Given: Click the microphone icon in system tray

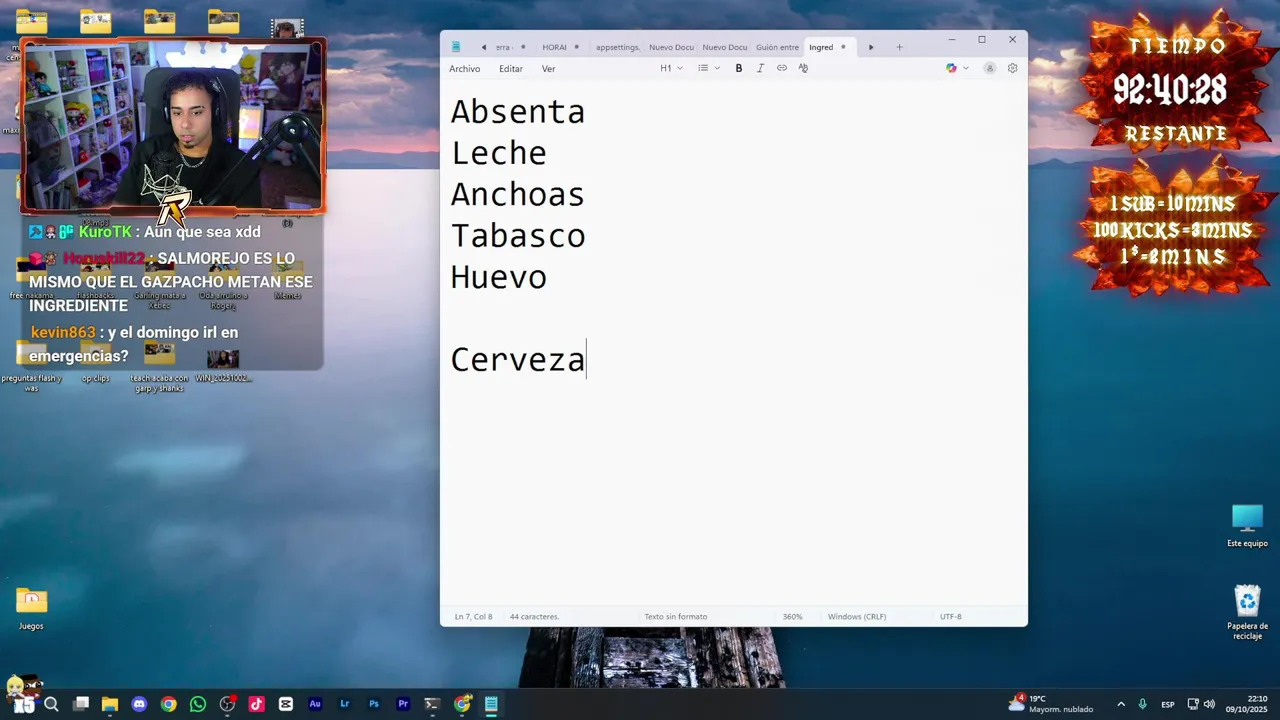Looking at the screenshot, I should coord(1142,704).
